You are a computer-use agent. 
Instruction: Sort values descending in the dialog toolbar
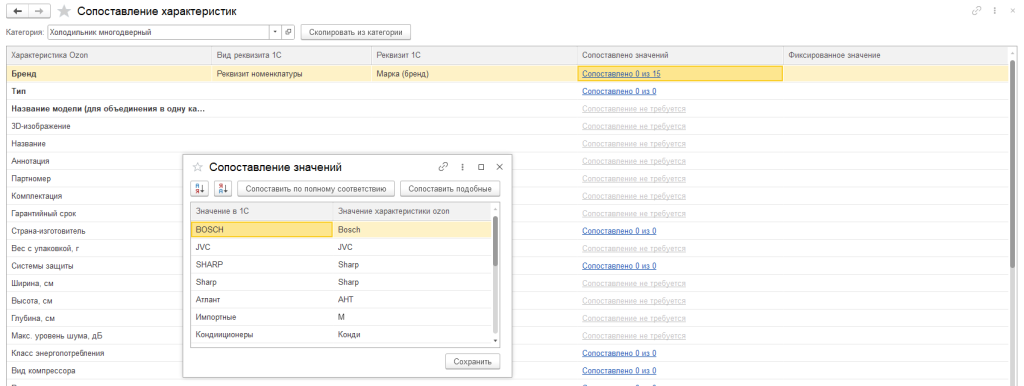pyautogui.click(x=223, y=189)
